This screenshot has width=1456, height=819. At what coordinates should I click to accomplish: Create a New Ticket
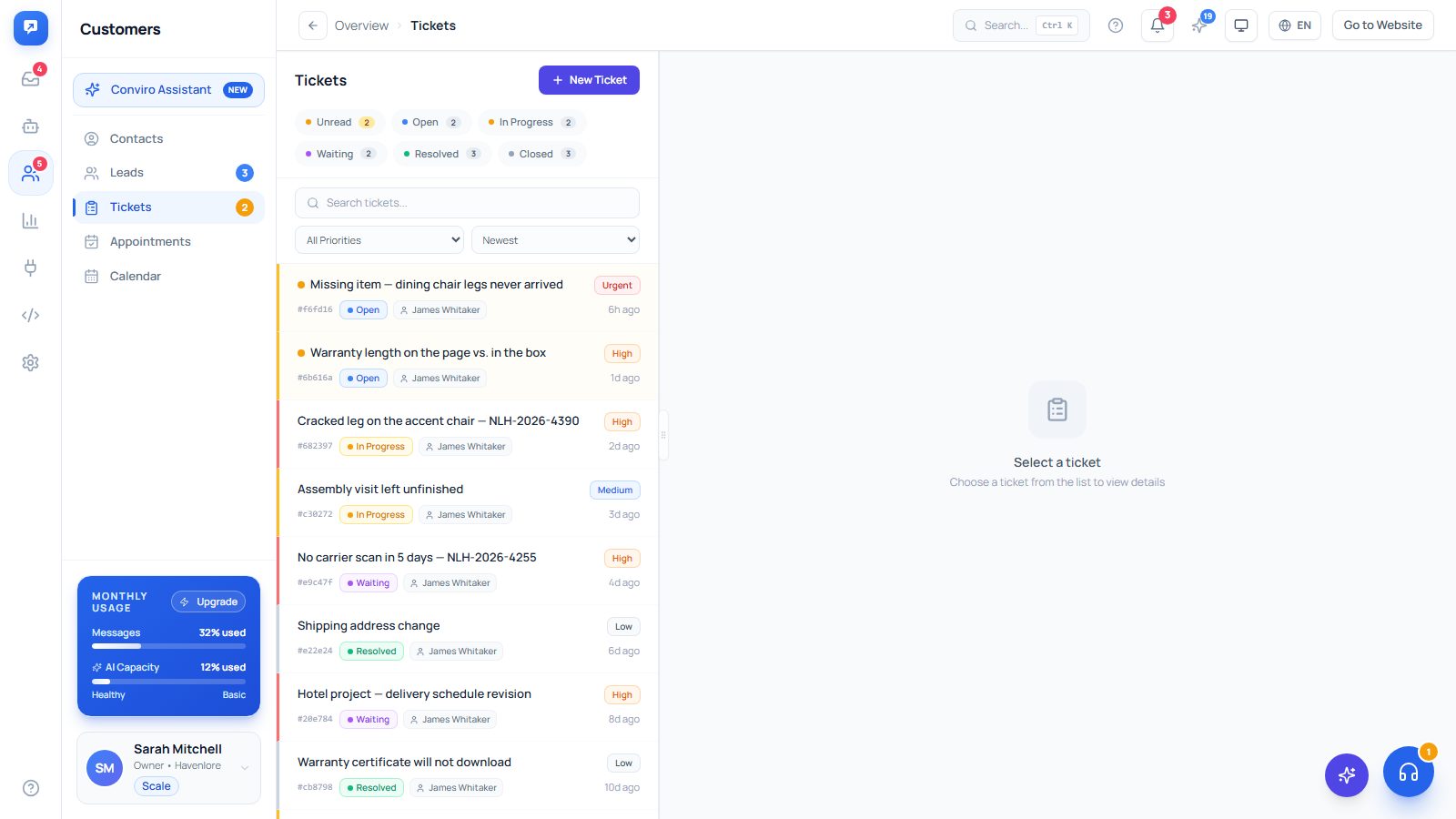coord(589,80)
